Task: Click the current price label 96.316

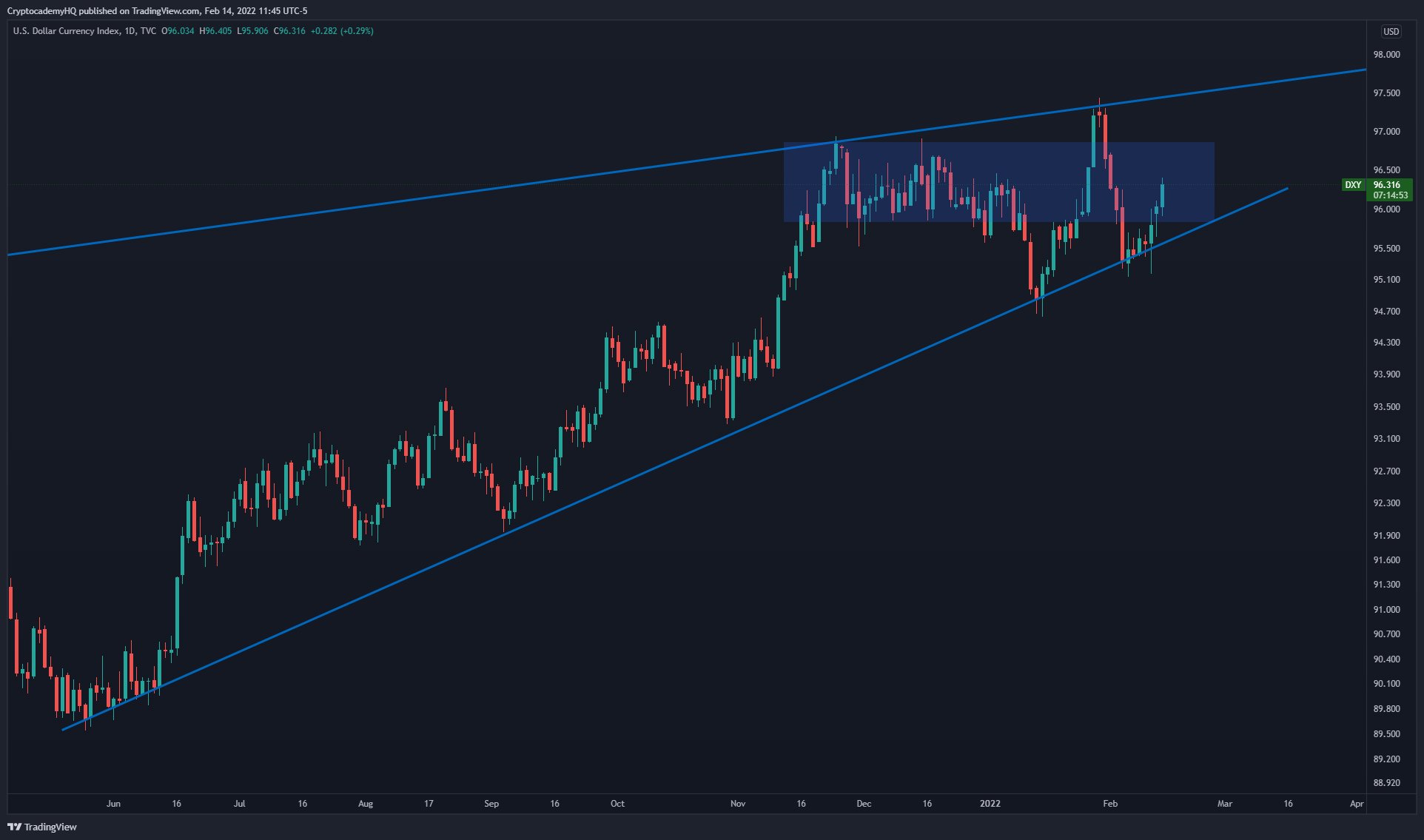Action: click(x=1386, y=185)
